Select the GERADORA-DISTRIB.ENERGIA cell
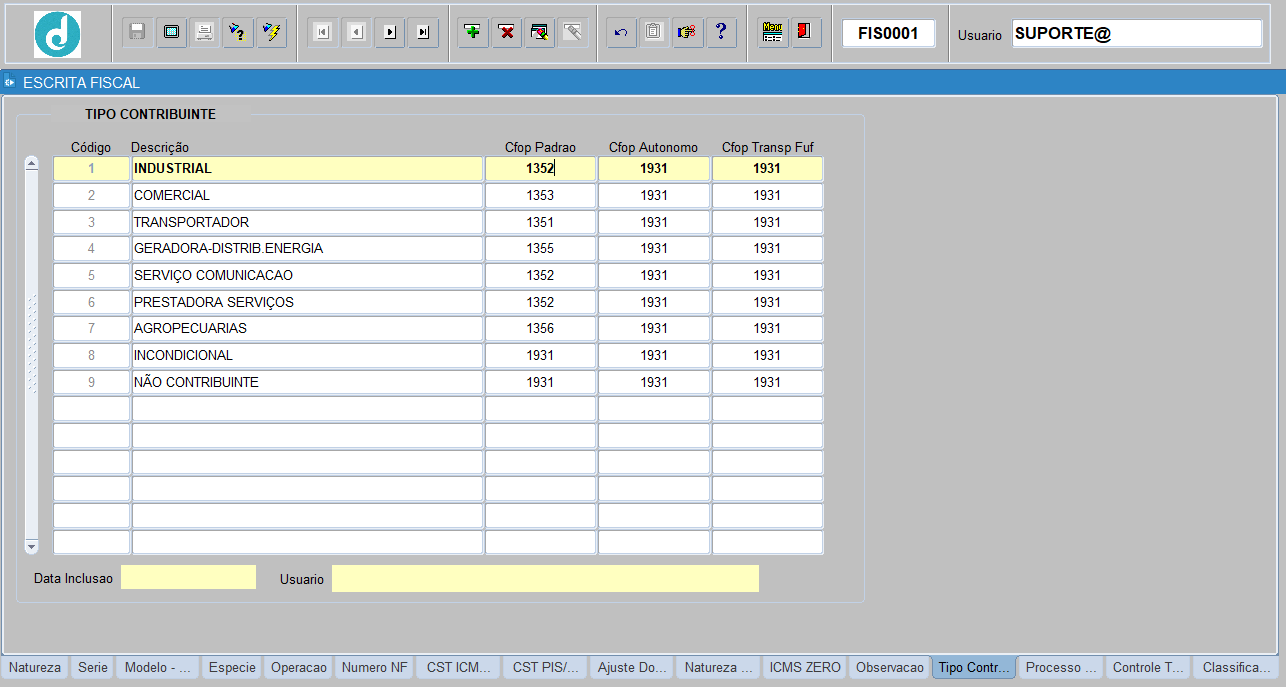This screenshot has width=1286, height=687. (307, 249)
